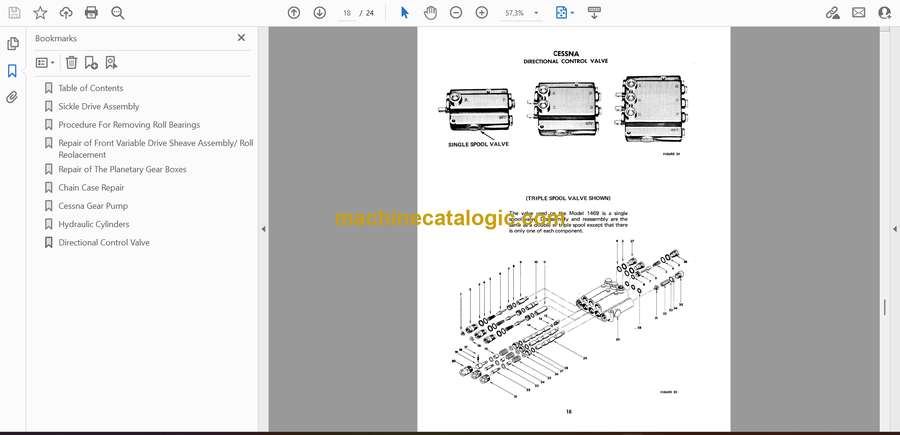Screen dimensions: 900x435
Task: Go to the previous page
Action: 294,13
